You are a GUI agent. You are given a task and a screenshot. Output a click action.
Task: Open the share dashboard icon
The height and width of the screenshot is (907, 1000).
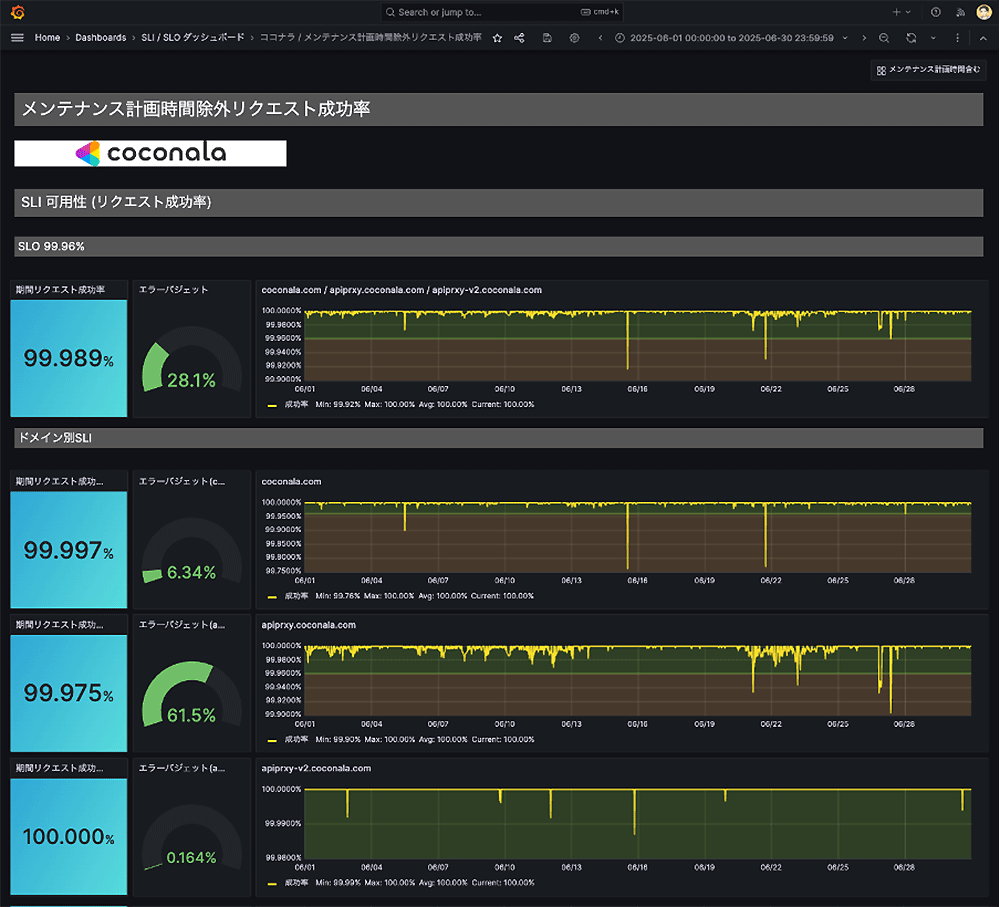(x=520, y=38)
